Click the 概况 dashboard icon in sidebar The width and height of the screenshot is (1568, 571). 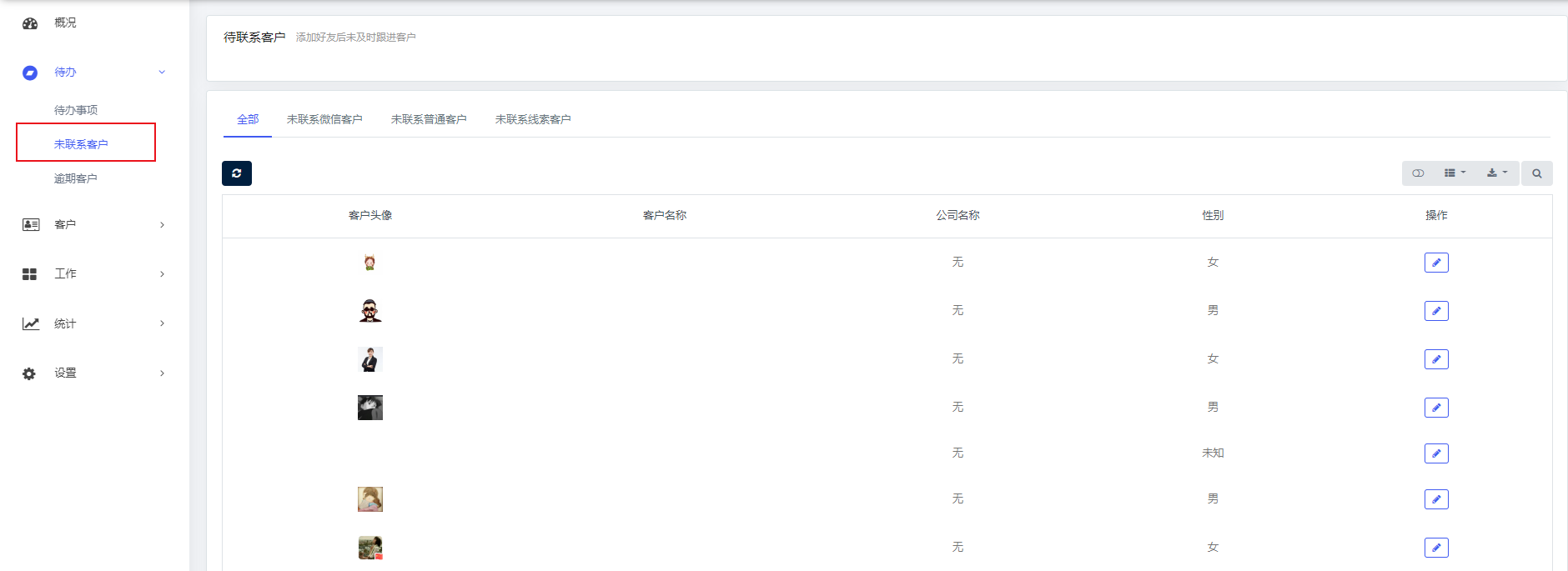click(x=30, y=23)
